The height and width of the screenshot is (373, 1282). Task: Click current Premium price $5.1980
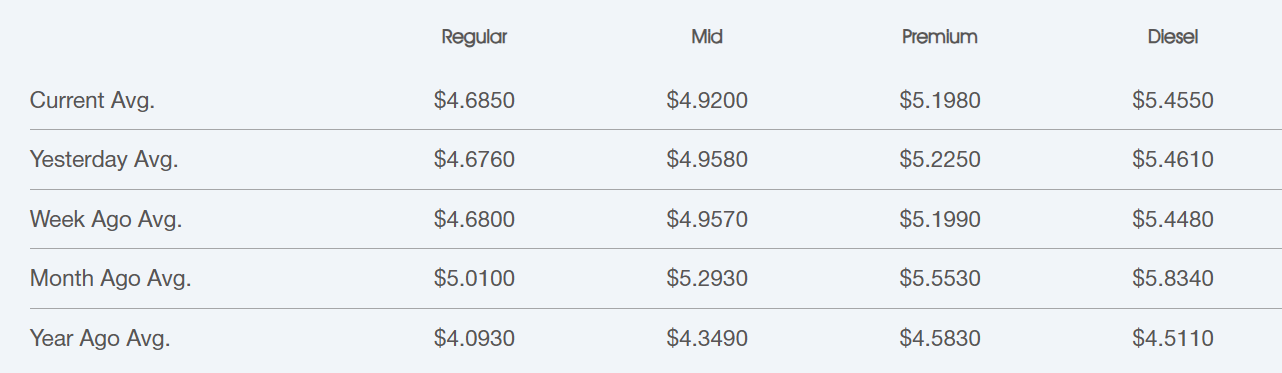coord(940,100)
